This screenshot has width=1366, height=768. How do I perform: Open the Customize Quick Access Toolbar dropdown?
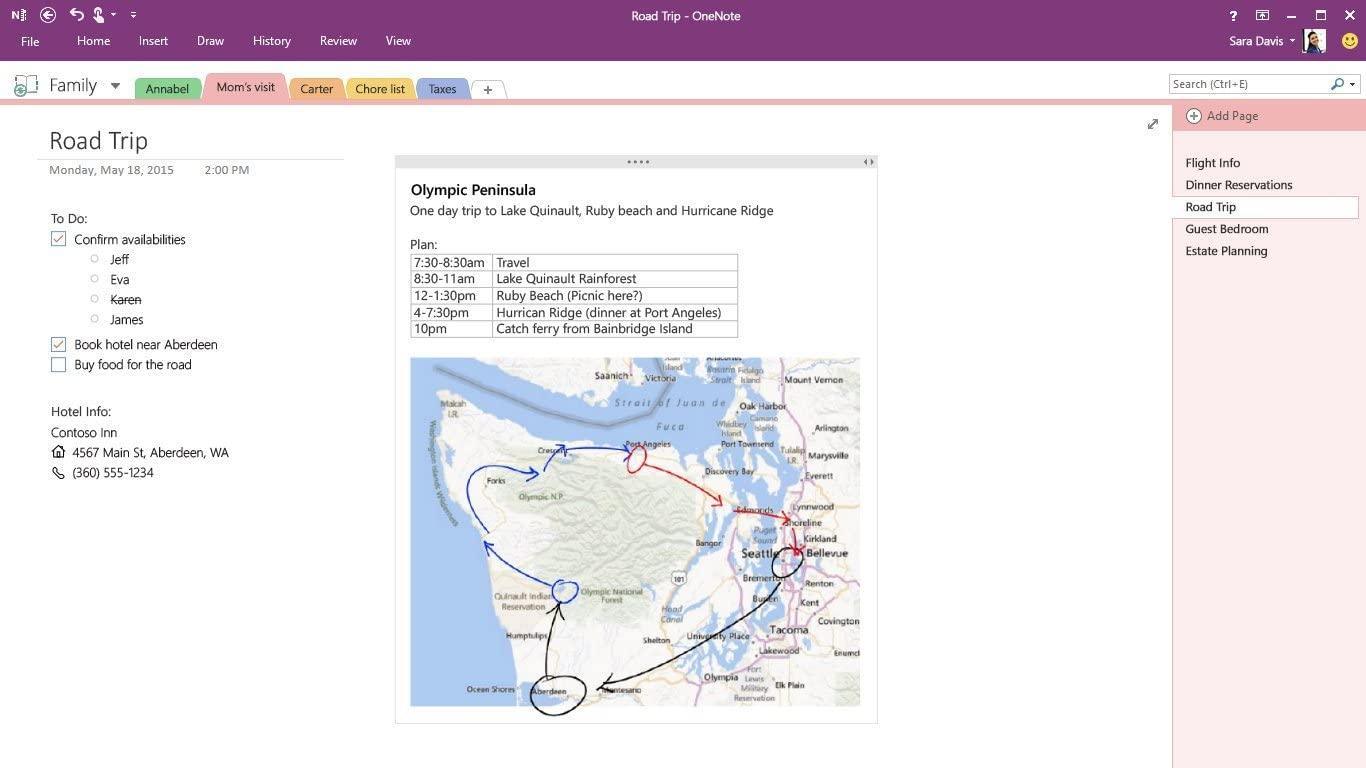tap(132, 15)
